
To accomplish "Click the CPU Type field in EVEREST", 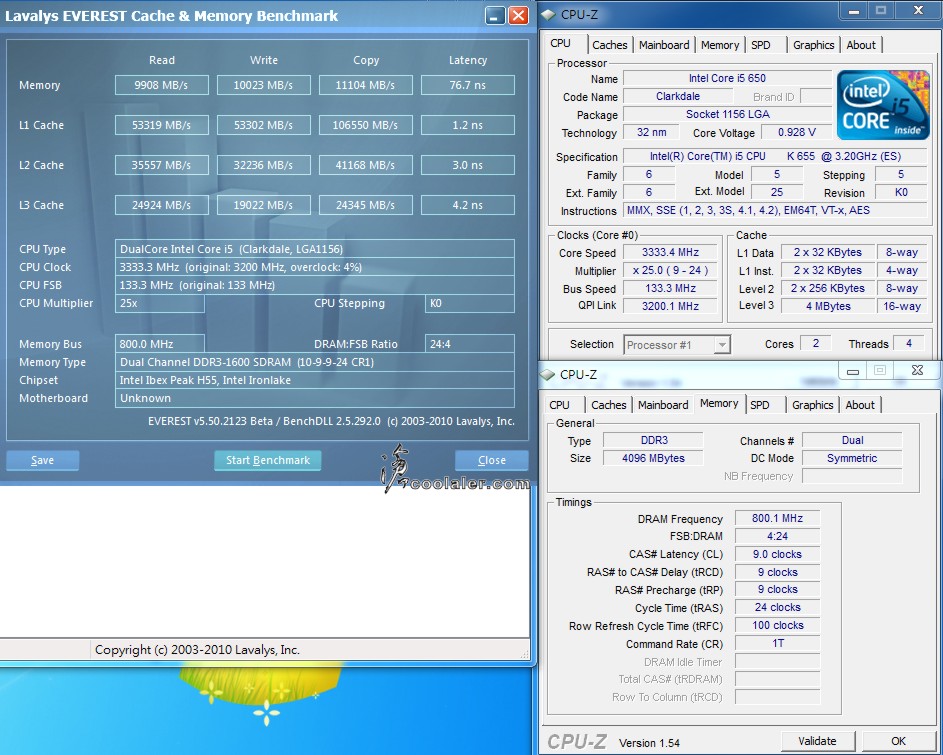I will tap(315, 249).
